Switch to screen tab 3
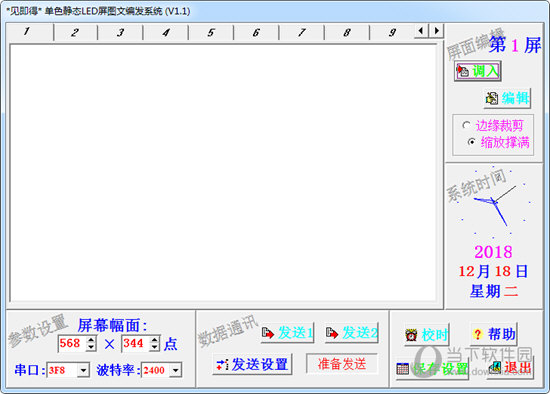The image size is (550, 394). tap(120, 33)
